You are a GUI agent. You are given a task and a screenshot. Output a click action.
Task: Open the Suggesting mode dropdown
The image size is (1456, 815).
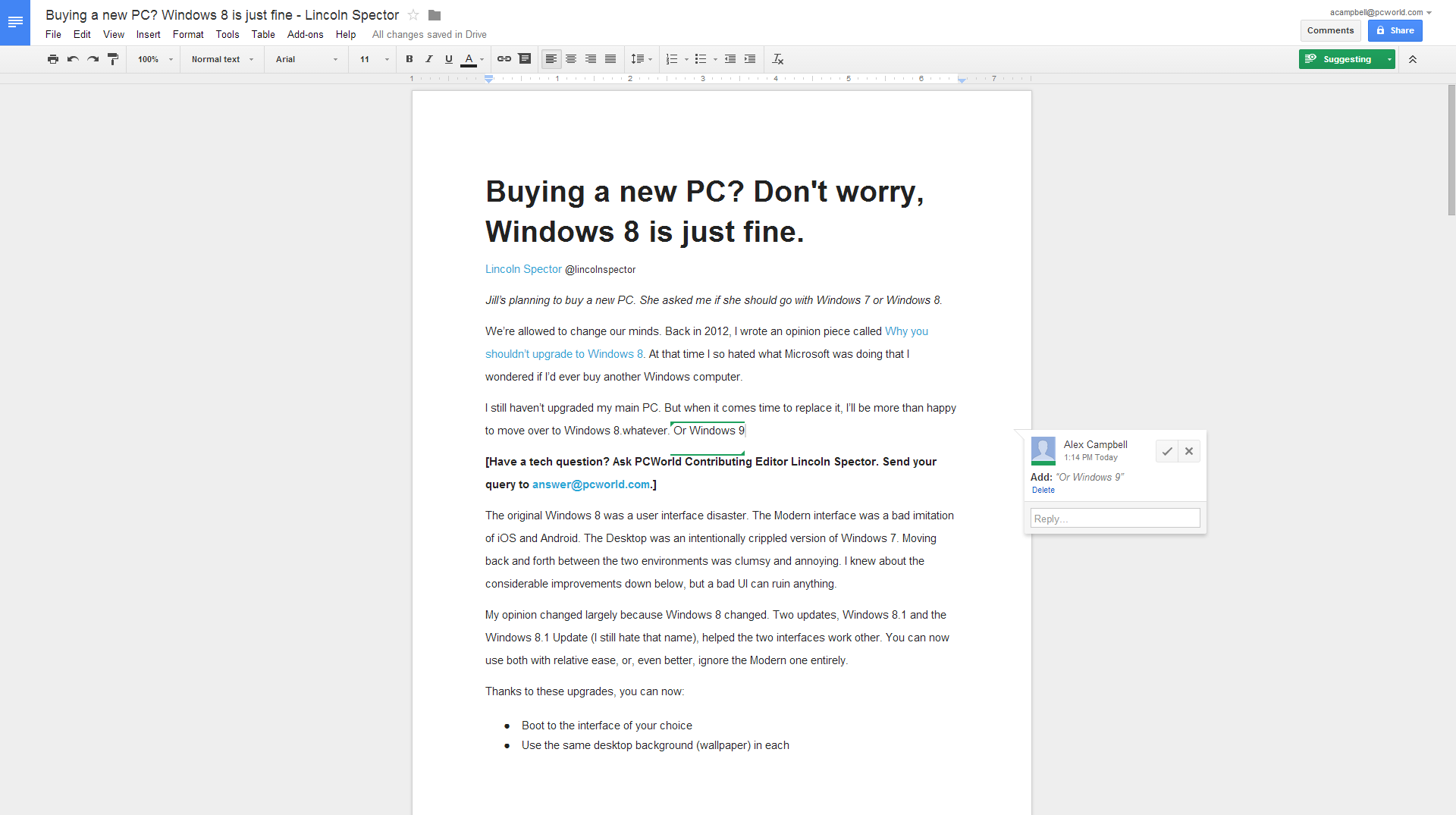pyautogui.click(x=1389, y=59)
